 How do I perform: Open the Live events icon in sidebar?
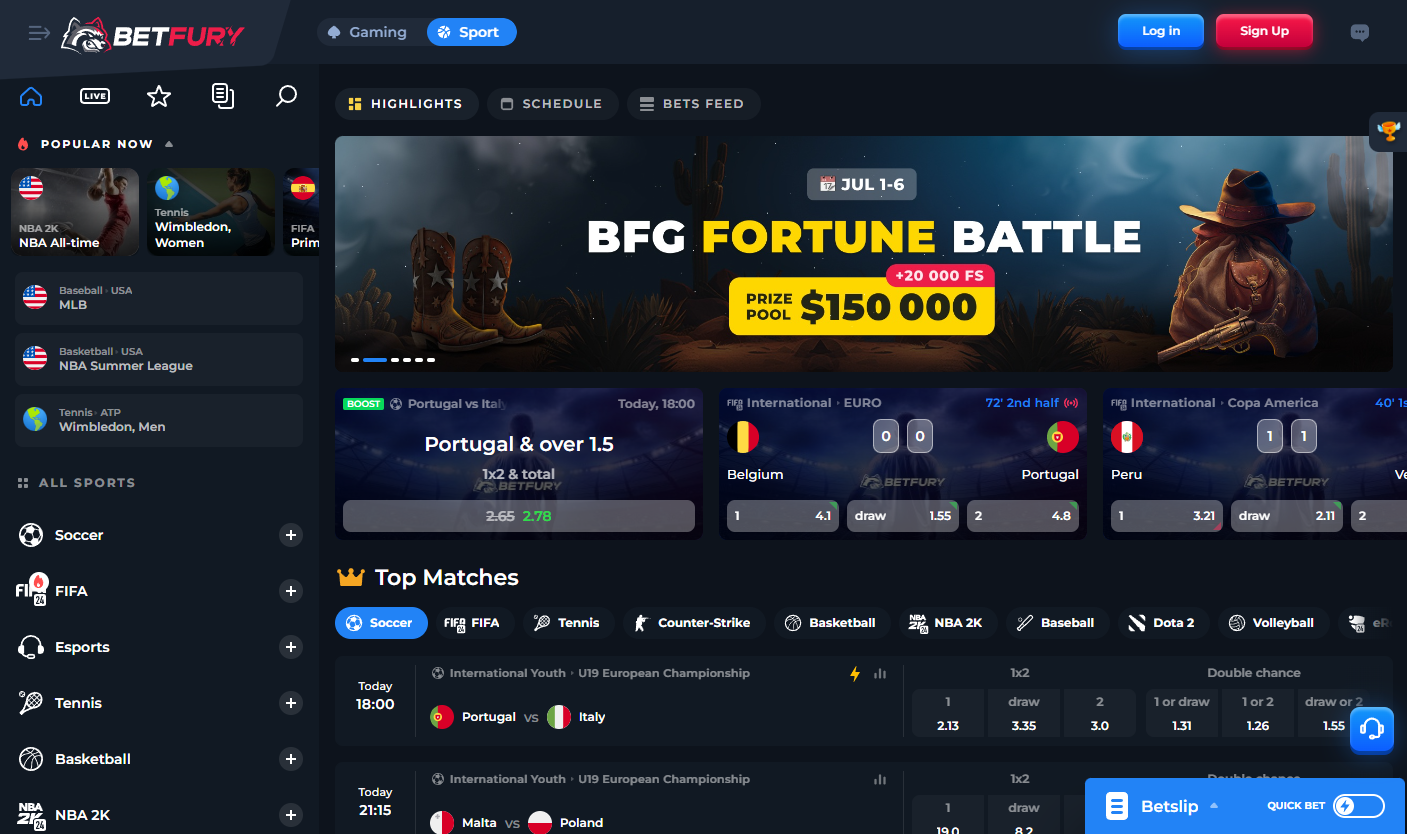tap(95, 96)
